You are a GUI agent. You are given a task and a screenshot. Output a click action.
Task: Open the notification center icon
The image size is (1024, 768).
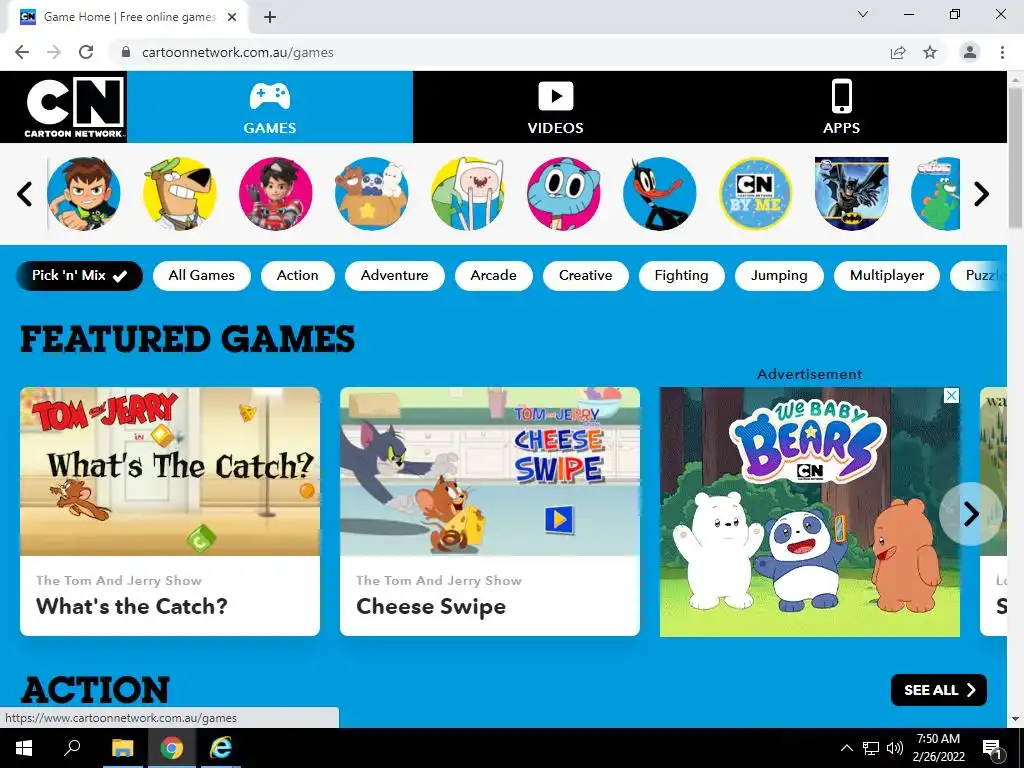click(x=992, y=748)
